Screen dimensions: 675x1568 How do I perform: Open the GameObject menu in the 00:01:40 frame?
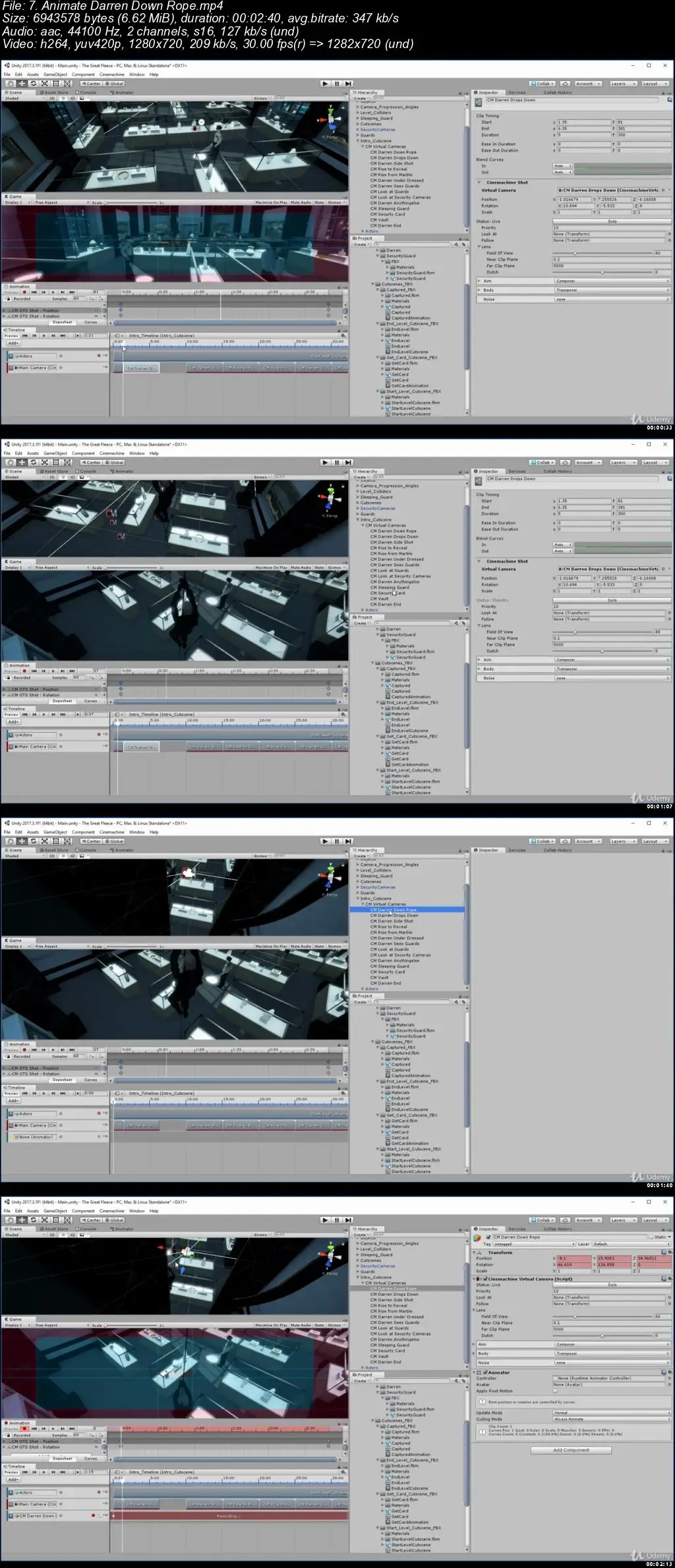tap(55, 832)
